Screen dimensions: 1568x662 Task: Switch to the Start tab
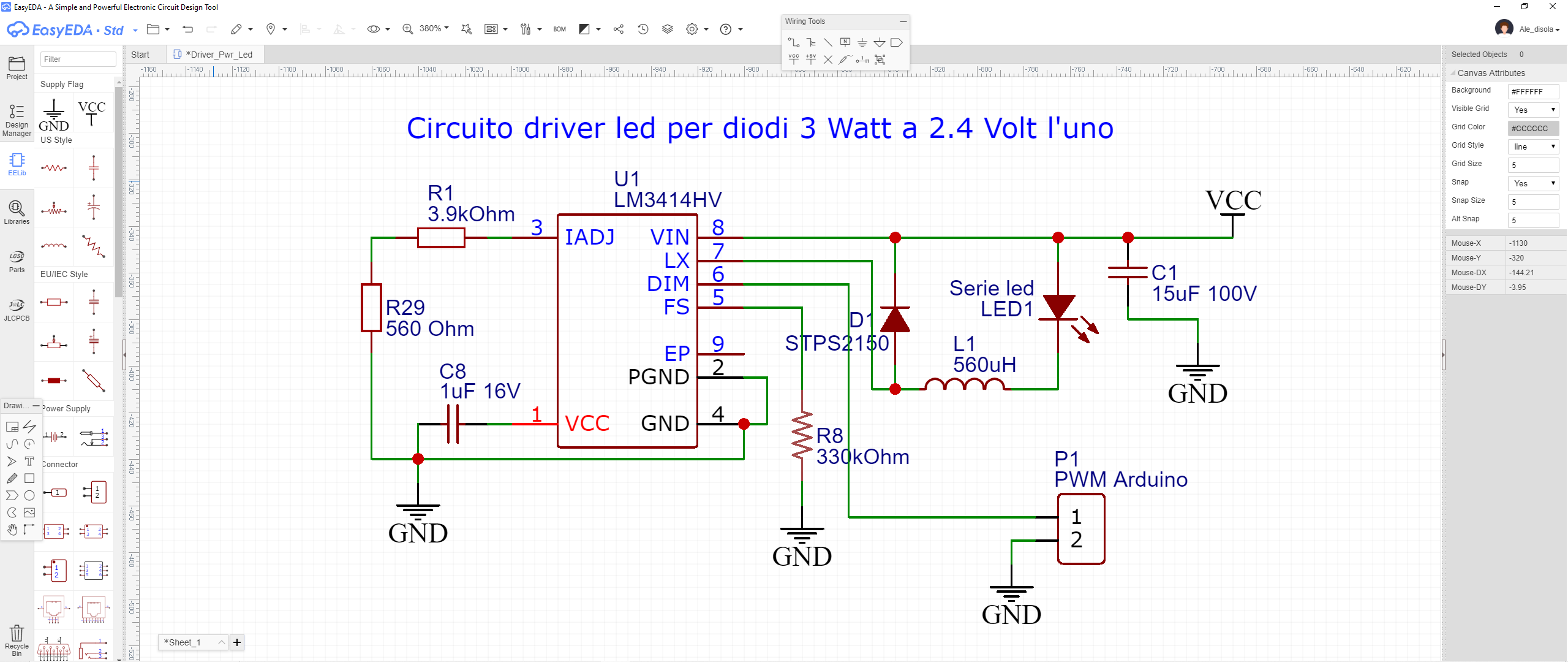[140, 55]
